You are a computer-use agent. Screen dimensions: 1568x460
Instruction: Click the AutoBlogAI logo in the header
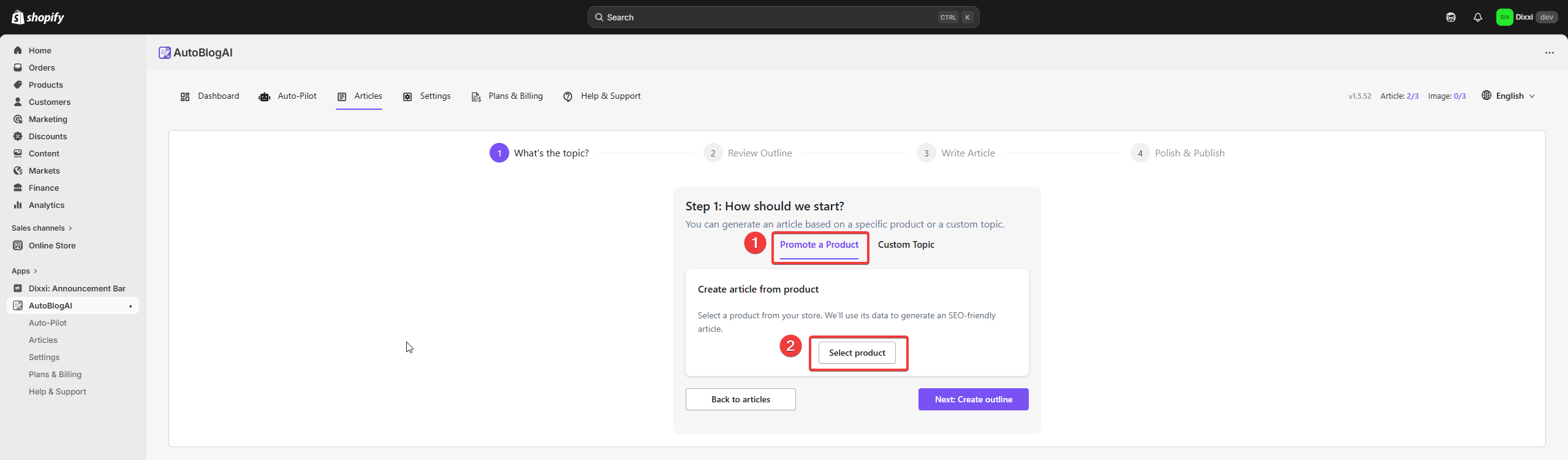tap(164, 53)
